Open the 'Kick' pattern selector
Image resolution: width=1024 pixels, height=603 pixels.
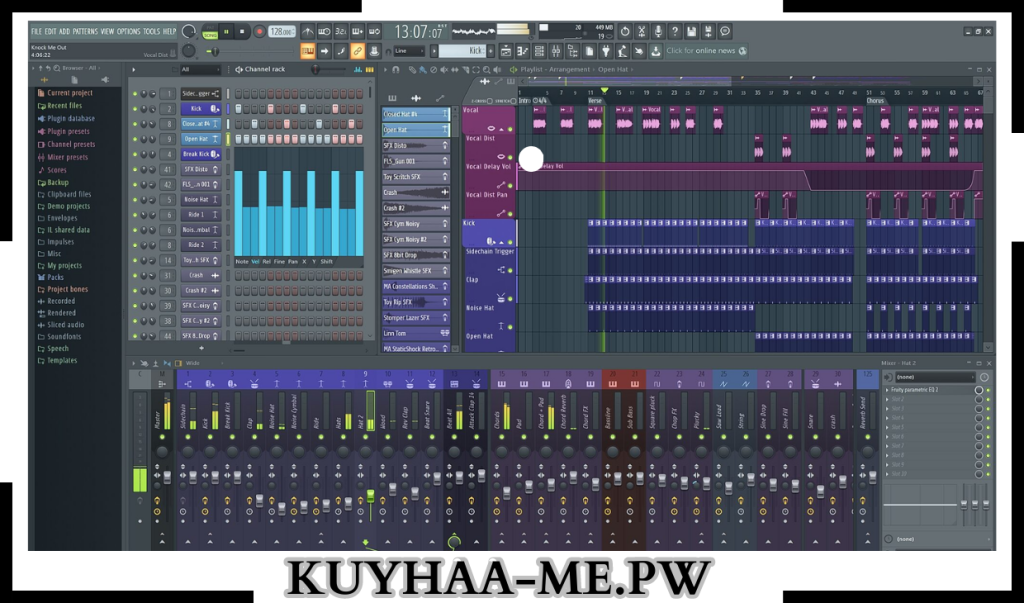(x=463, y=51)
